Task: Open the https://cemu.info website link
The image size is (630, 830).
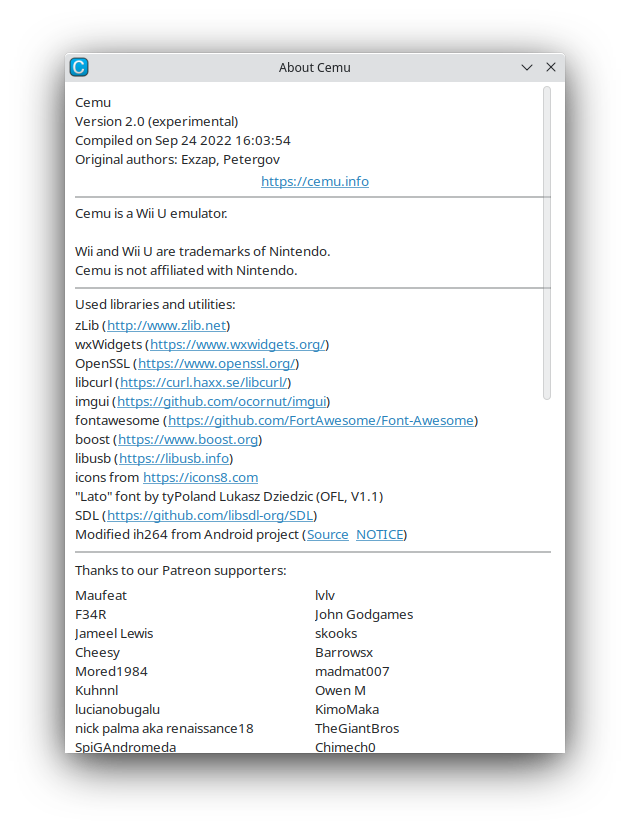Action: (x=314, y=181)
